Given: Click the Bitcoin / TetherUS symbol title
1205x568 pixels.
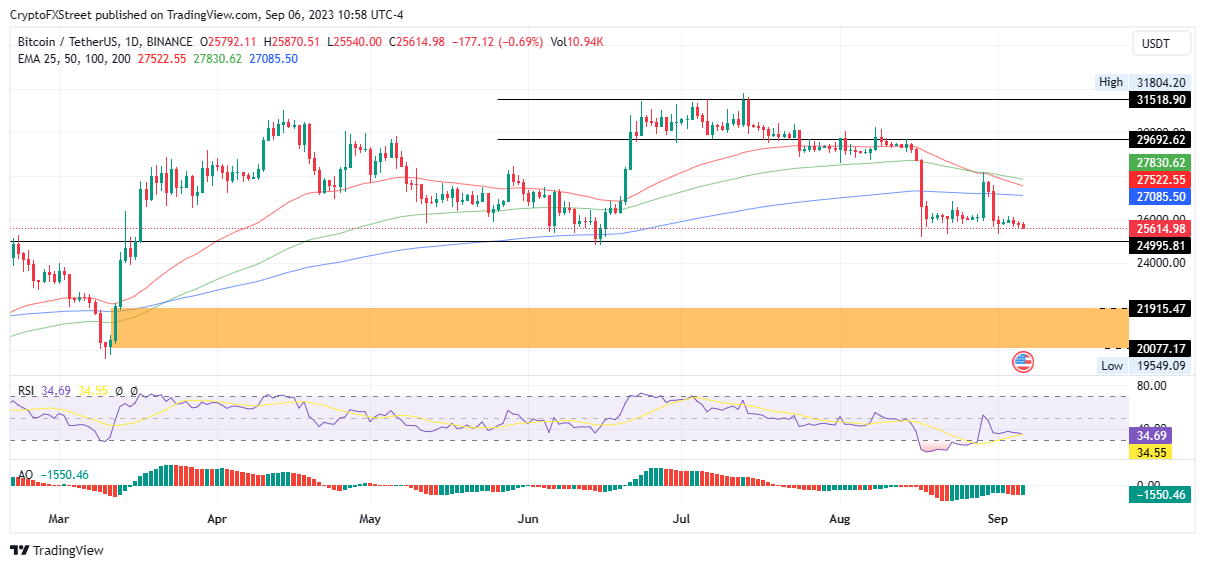Looking at the screenshot, I should point(80,42).
